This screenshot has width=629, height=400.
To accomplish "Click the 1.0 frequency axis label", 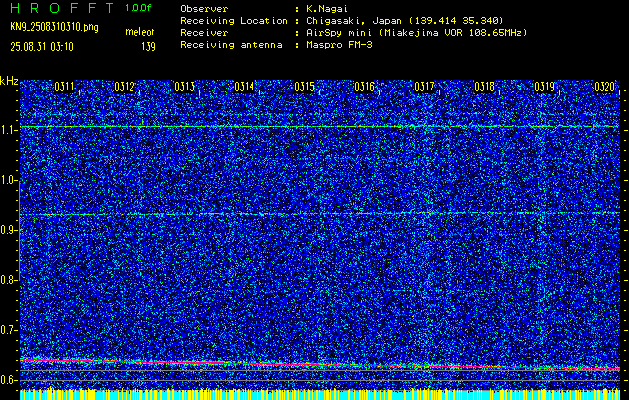I will pos(10,180).
